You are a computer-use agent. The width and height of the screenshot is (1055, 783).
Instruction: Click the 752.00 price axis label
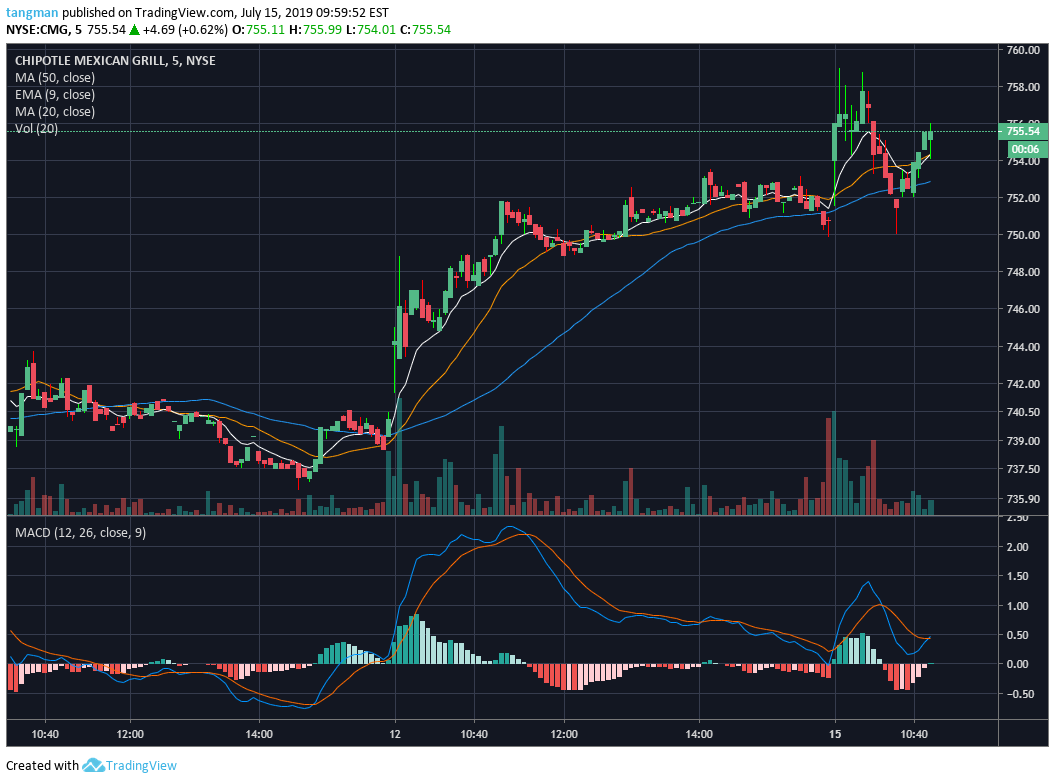[1023, 198]
